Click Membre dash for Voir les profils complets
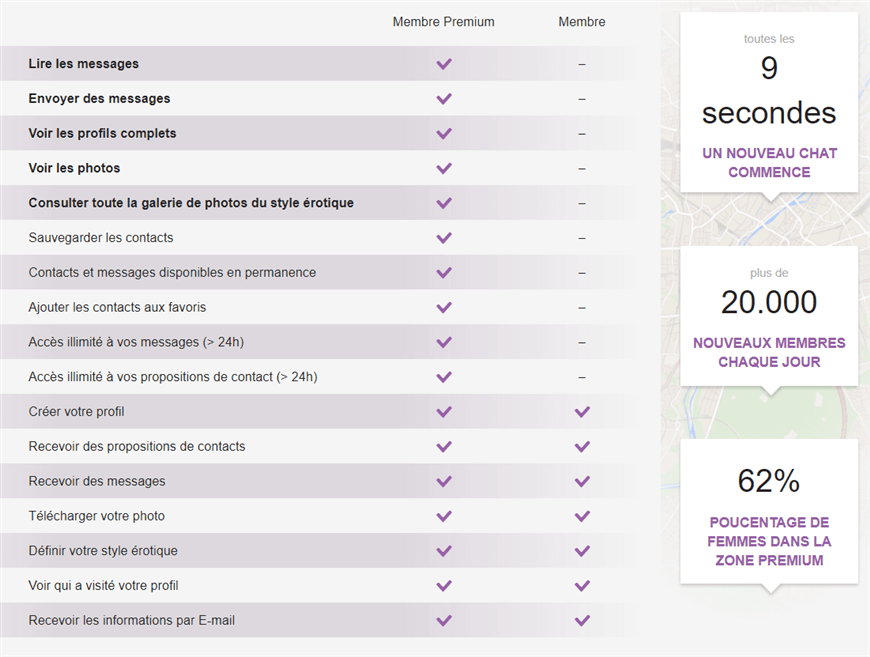This screenshot has height=657, width=870. [582, 134]
